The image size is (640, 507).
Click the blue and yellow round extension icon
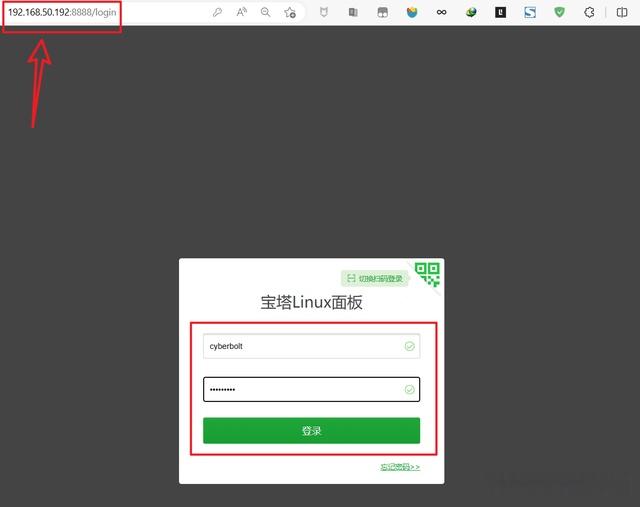[x=412, y=13]
